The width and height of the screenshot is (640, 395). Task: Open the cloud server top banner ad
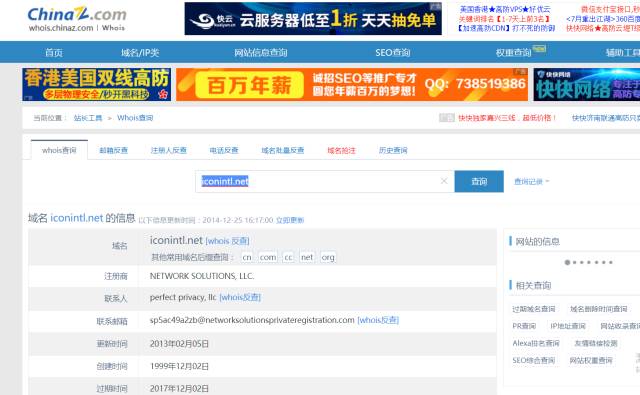[x=313, y=19]
